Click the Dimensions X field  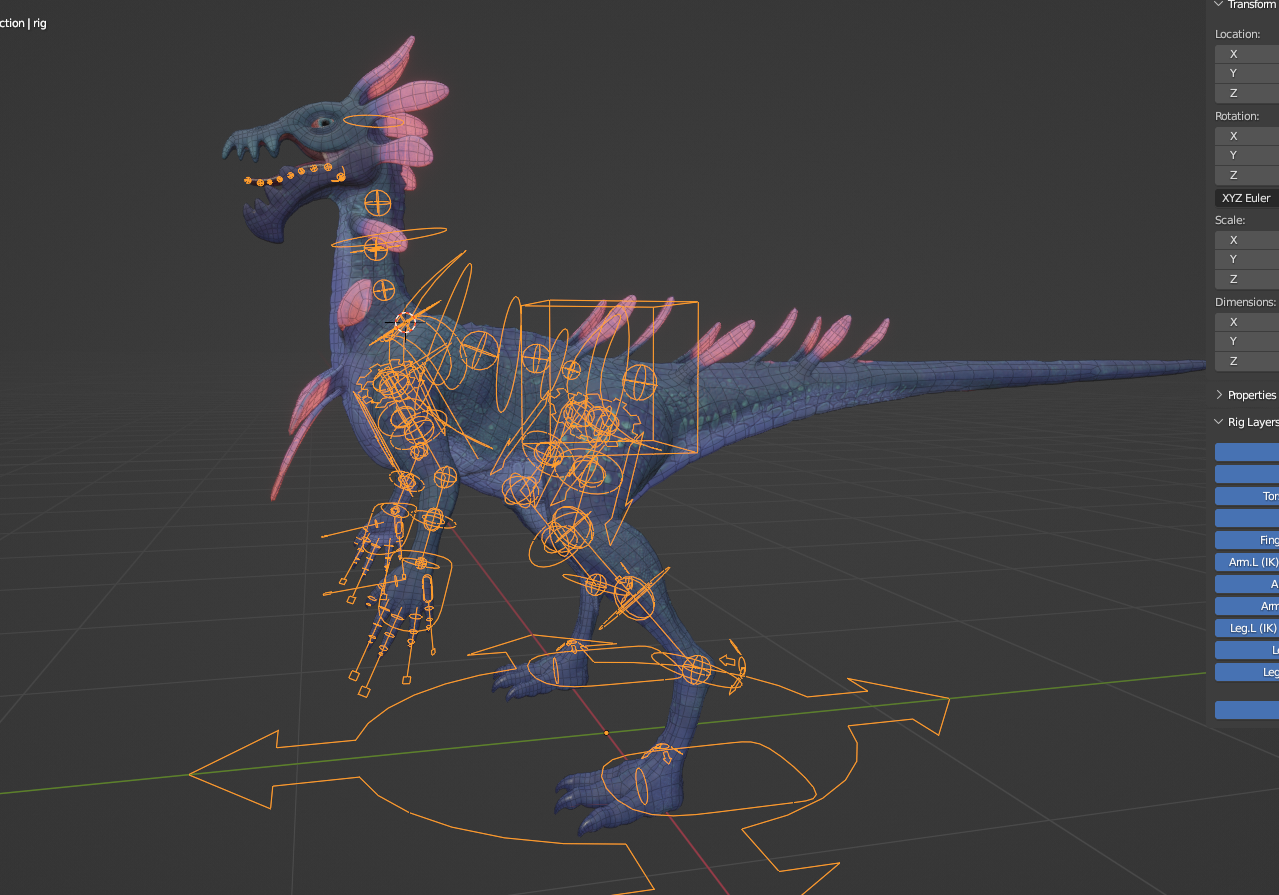click(x=1247, y=322)
